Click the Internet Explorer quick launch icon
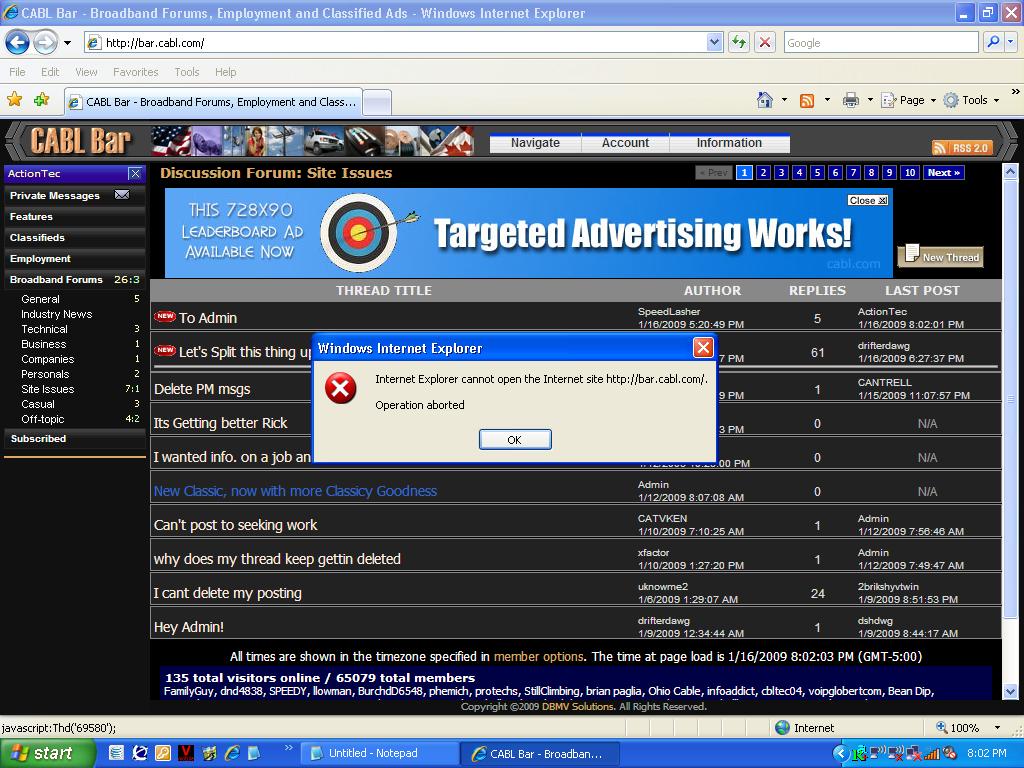Screen dimensions: 1024x768 [x=232, y=753]
